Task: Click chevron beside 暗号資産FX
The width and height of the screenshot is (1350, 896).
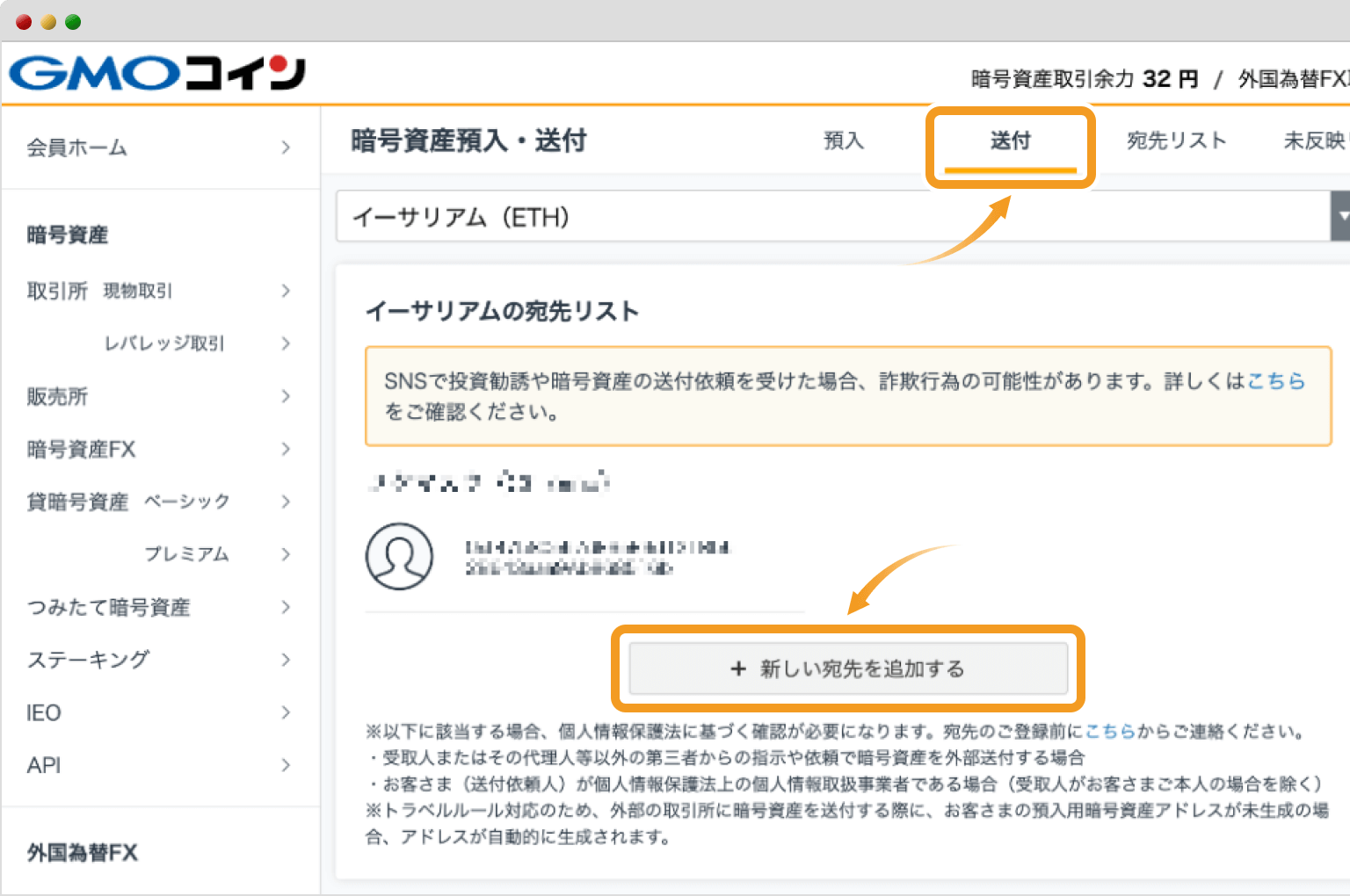Action: click(286, 449)
